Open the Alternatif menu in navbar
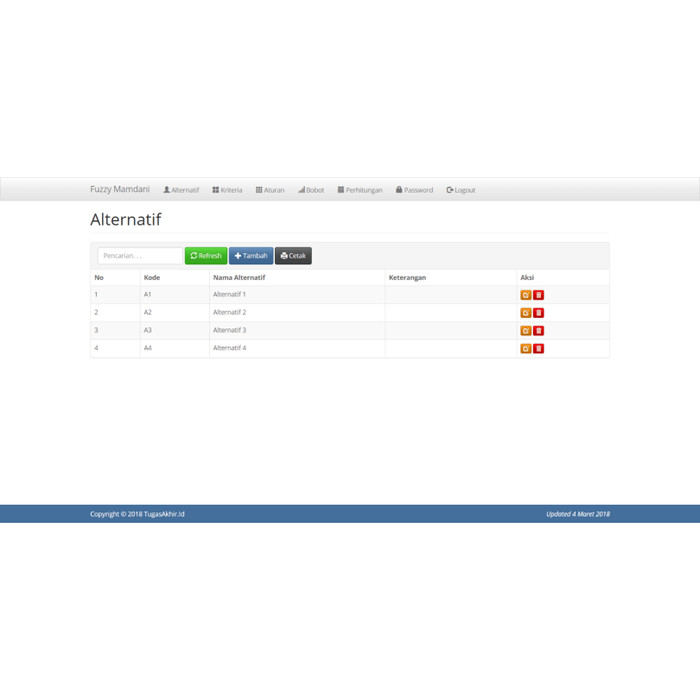Screen dimensions: 700x700 coord(181,190)
